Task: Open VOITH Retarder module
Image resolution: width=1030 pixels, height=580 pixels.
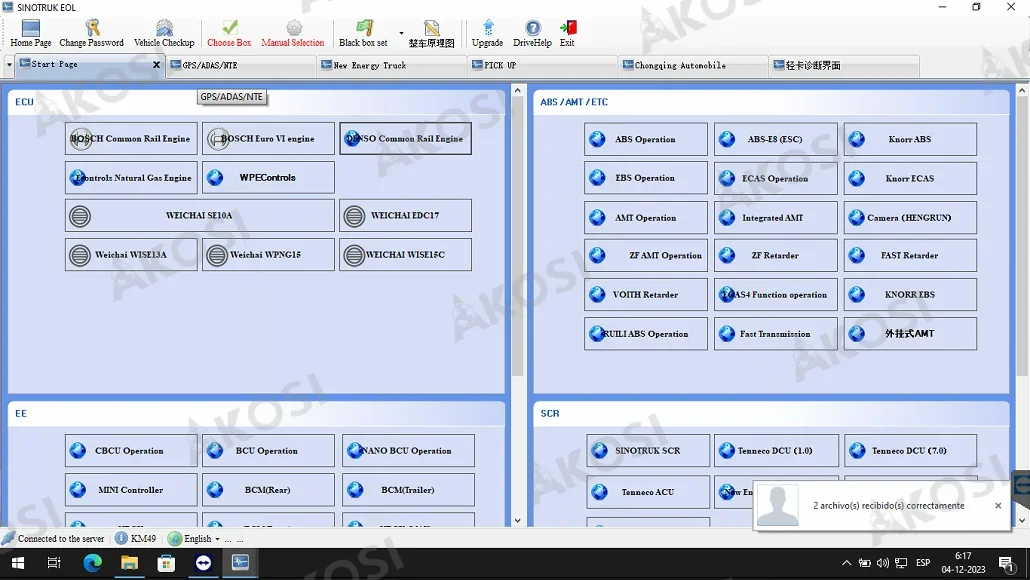Action: pos(646,295)
